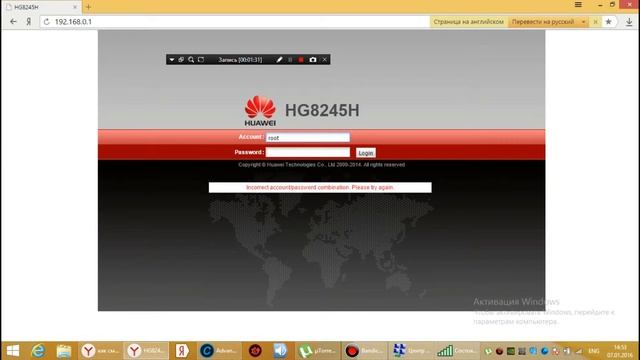The width and height of the screenshot is (640, 360).
Task: Open the recorder toolbar dropdown arrow
Action: tap(172, 60)
